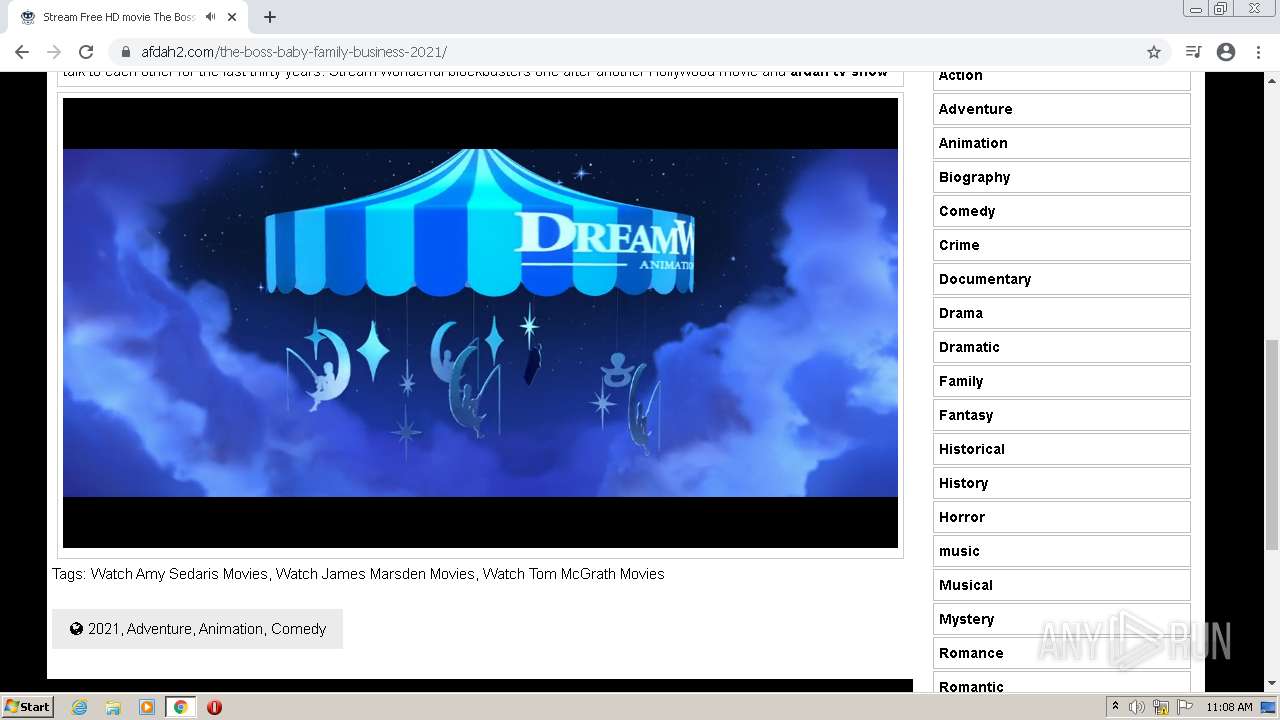Open Animation link in post metadata
This screenshot has height=720, width=1280.
click(231, 629)
